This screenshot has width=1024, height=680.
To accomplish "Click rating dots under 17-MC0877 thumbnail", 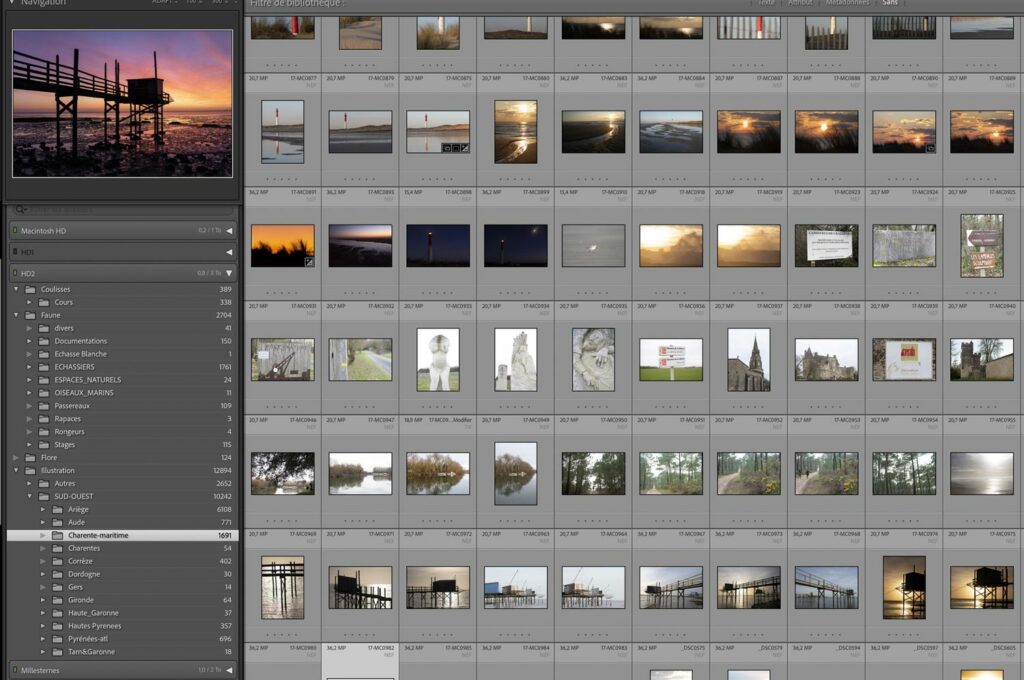I will [283, 178].
